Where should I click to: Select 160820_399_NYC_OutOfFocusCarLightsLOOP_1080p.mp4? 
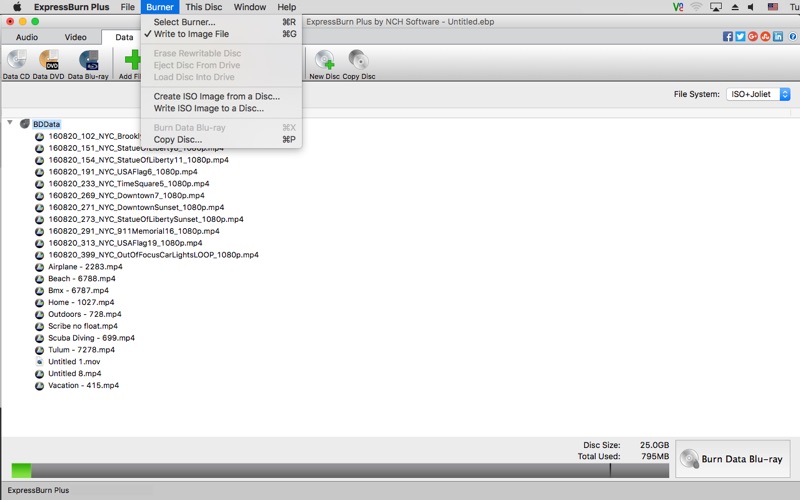coord(153,255)
